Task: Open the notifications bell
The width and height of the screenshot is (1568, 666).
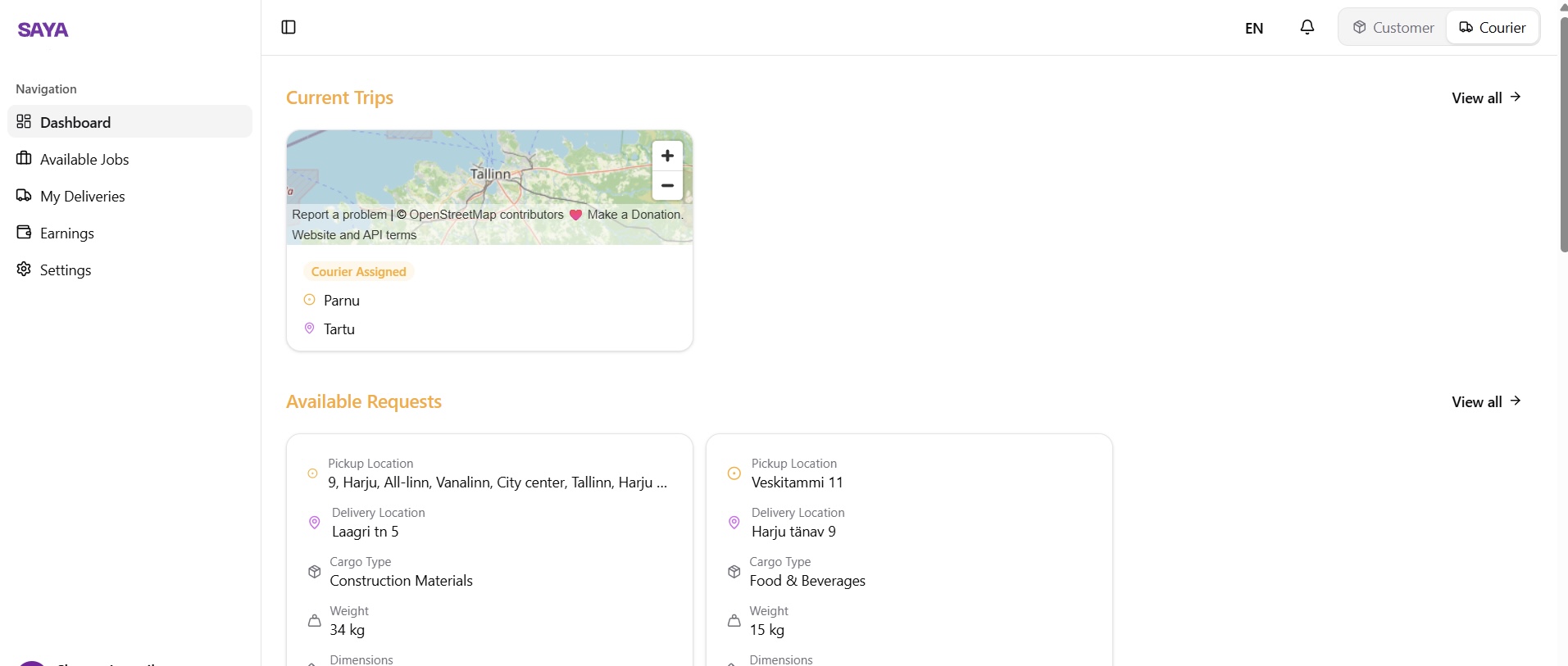Action: [1307, 27]
